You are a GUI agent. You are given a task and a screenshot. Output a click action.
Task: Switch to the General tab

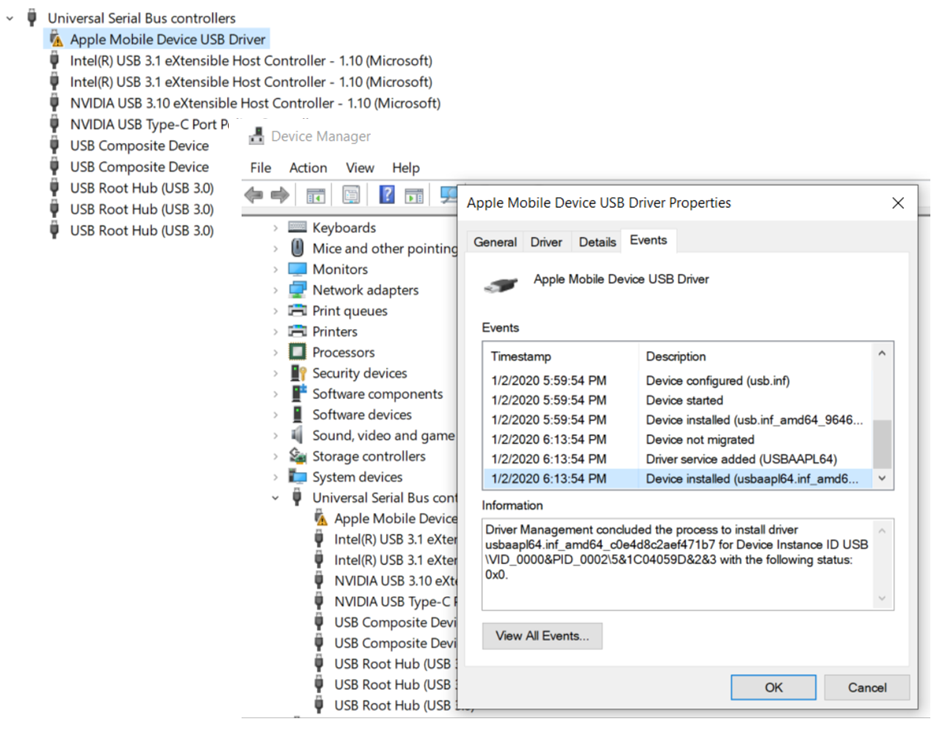click(495, 242)
